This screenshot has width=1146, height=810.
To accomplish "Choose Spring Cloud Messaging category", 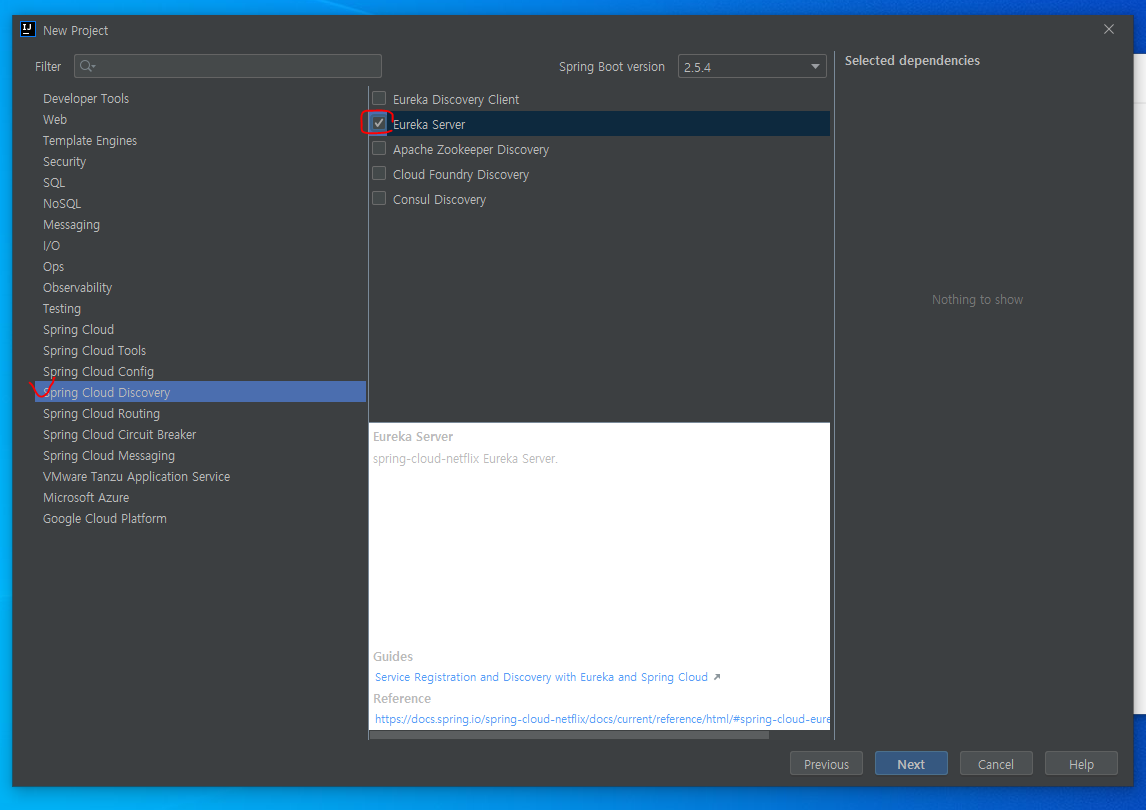I will pos(109,455).
